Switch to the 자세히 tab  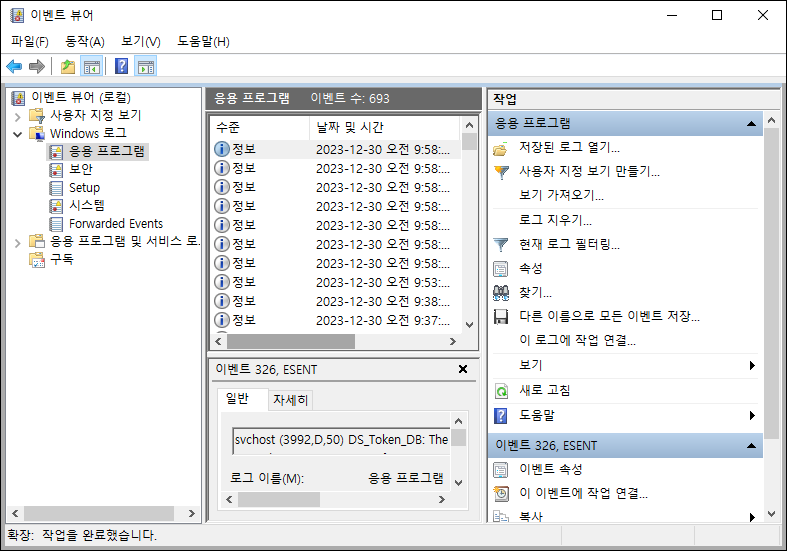point(290,400)
